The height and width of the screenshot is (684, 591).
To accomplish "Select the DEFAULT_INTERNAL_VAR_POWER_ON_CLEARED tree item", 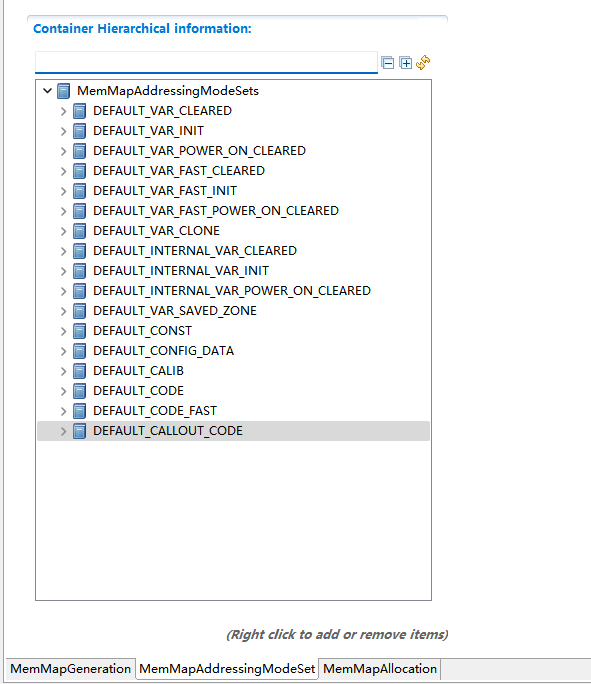I will (x=232, y=291).
